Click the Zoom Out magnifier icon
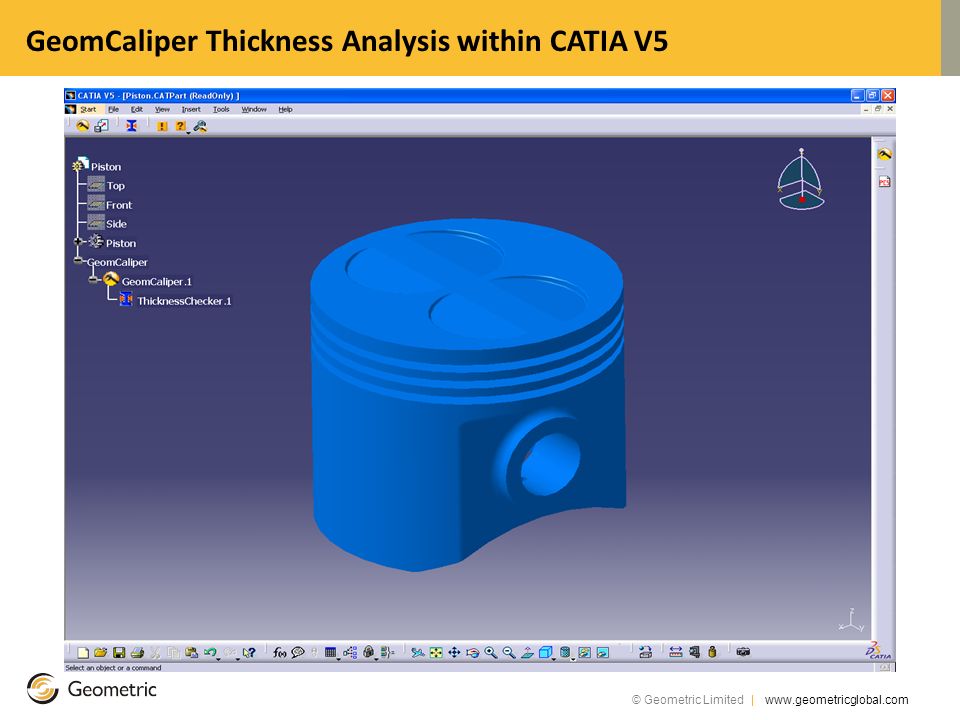960x720 pixels. pyautogui.click(x=509, y=653)
